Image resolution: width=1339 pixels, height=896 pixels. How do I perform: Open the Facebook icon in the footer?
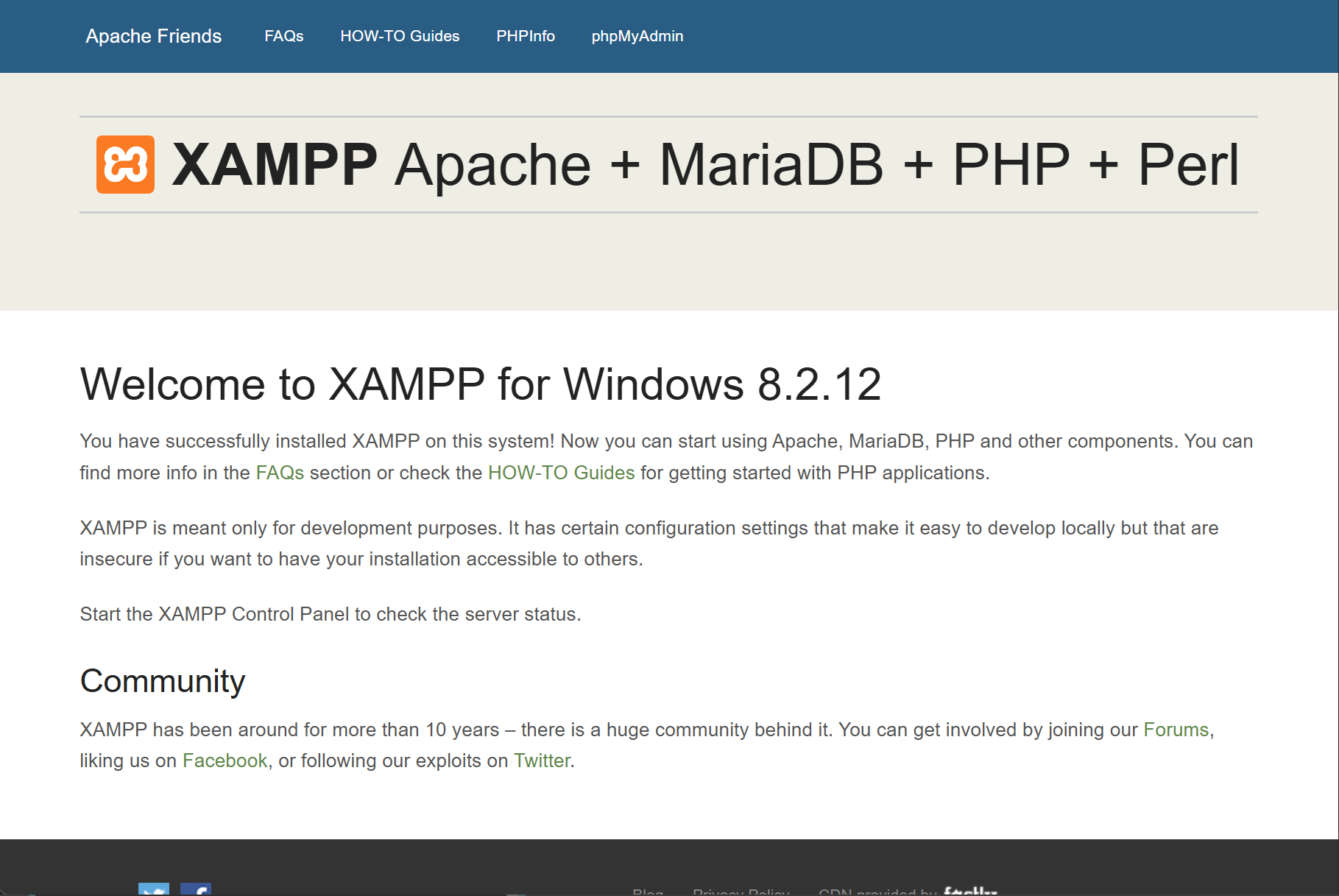tap(196, 889)
